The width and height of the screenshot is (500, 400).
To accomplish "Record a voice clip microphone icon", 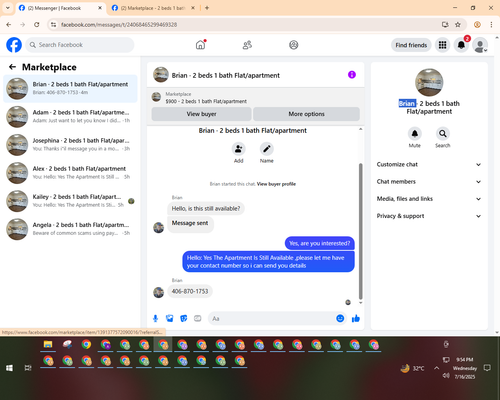I will point(155,318).
